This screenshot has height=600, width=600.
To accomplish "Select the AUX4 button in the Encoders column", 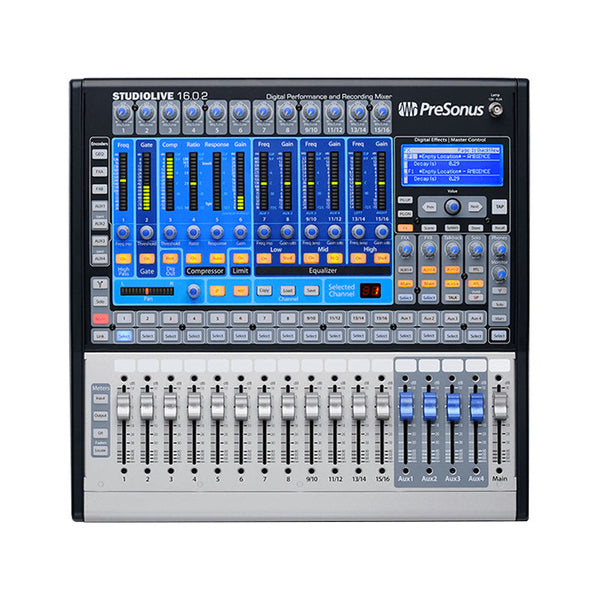I will click(x=99, y=259).
